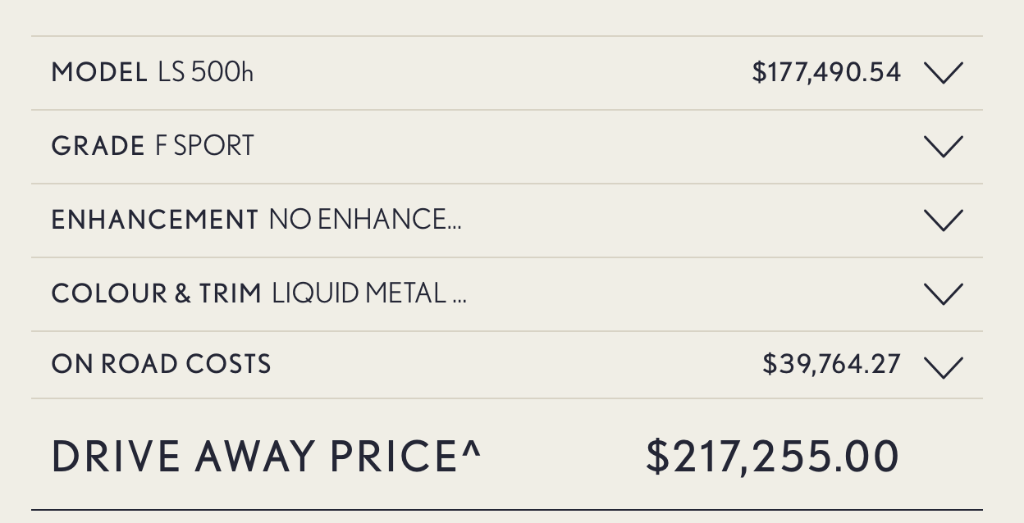Open the ENHANCEMENT row chevron arrow
Screen dimensions: 1024x523
[x=944, y=220]
